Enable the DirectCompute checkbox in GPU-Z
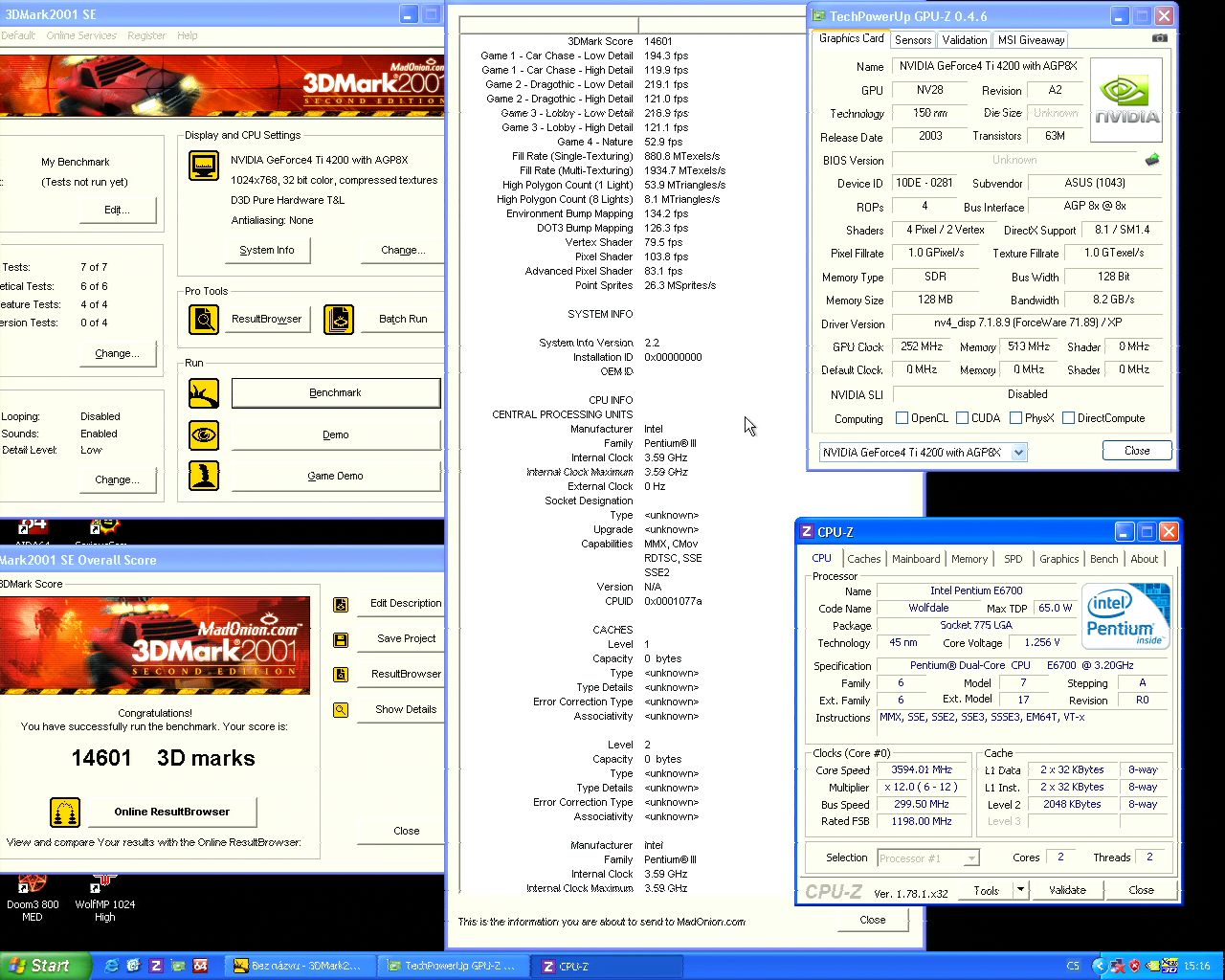This screenshot has height=980, width=1225. click(x=1068, y=418)
